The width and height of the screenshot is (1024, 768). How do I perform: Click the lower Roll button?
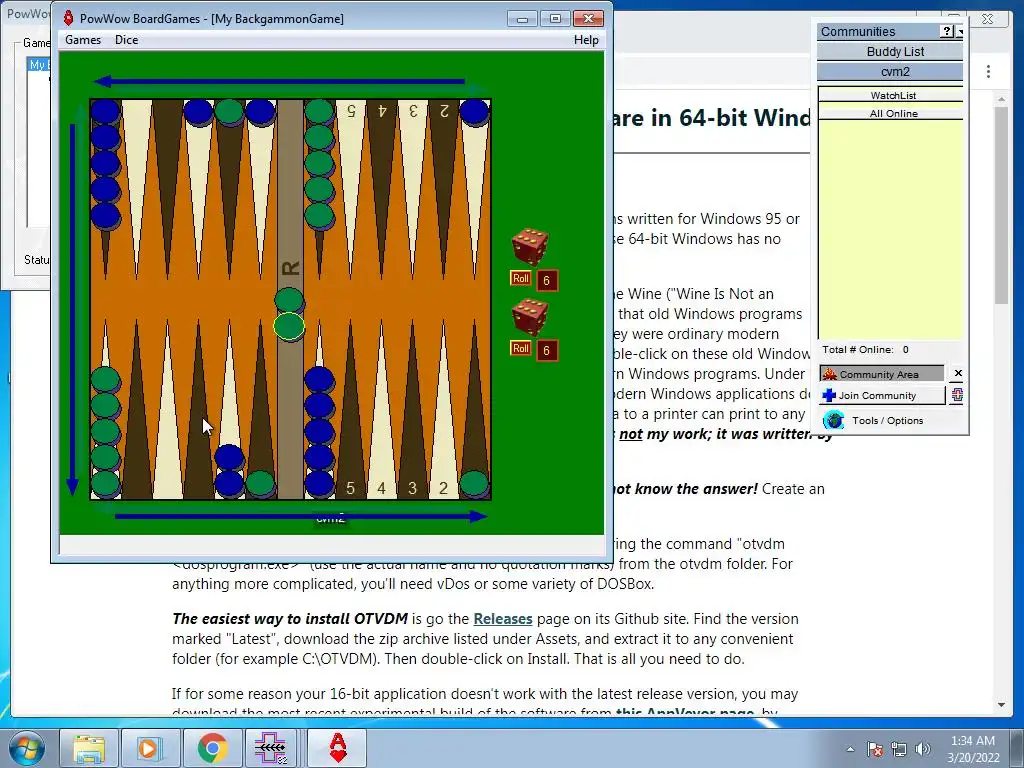(x=520, y=348)
